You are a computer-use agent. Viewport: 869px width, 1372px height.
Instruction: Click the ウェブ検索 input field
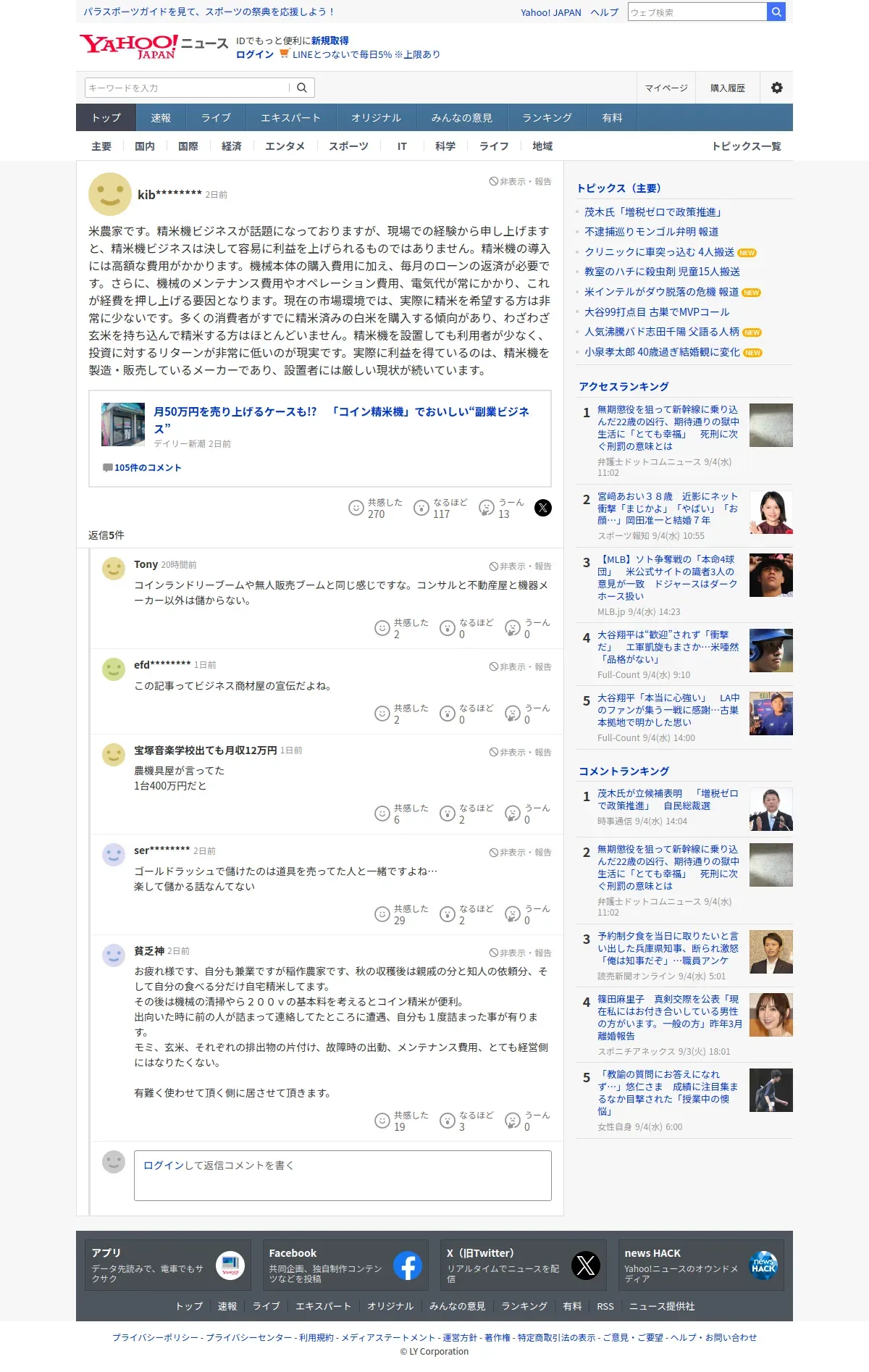click(x=697, y=12)
